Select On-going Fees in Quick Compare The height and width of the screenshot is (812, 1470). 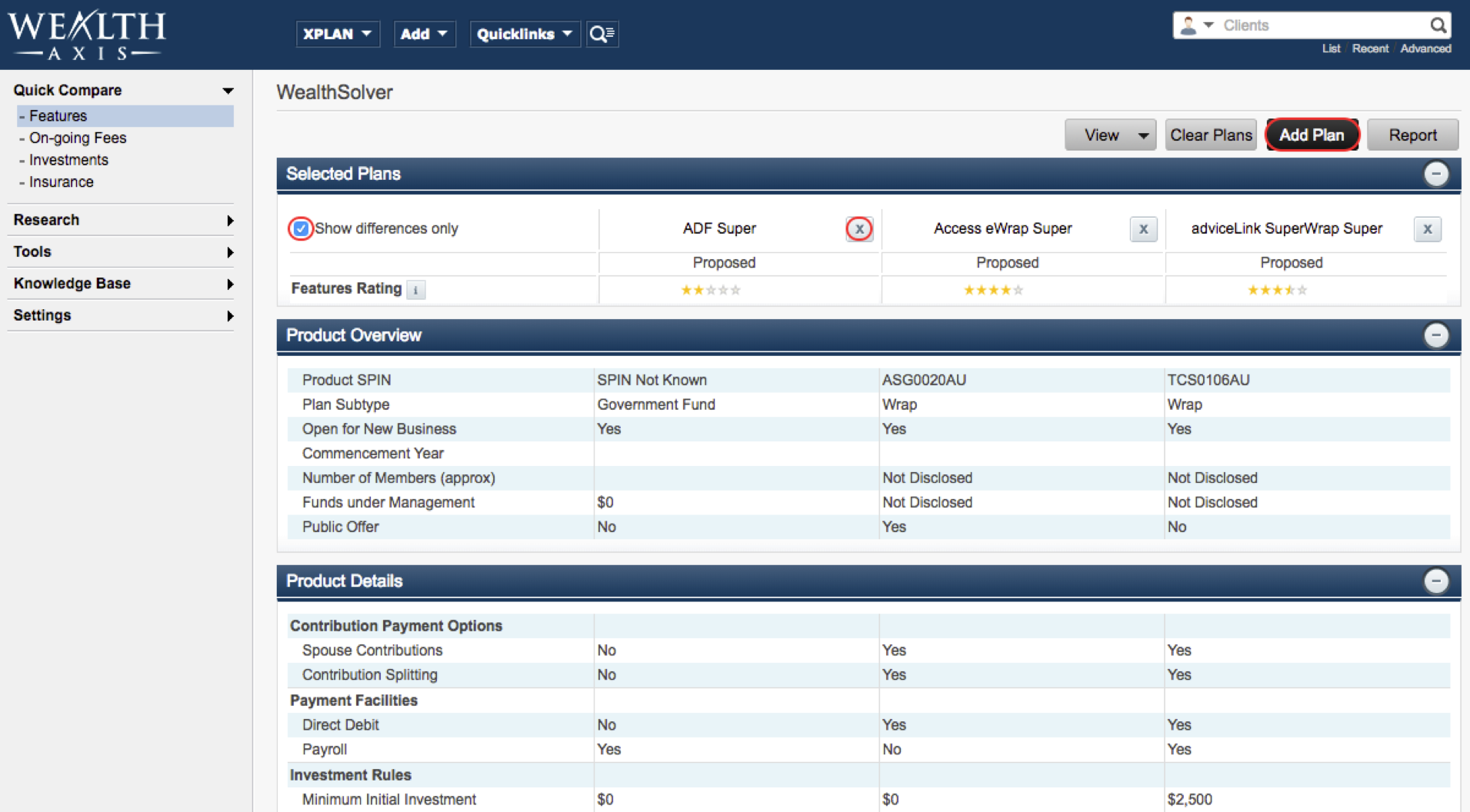[78, 138]
